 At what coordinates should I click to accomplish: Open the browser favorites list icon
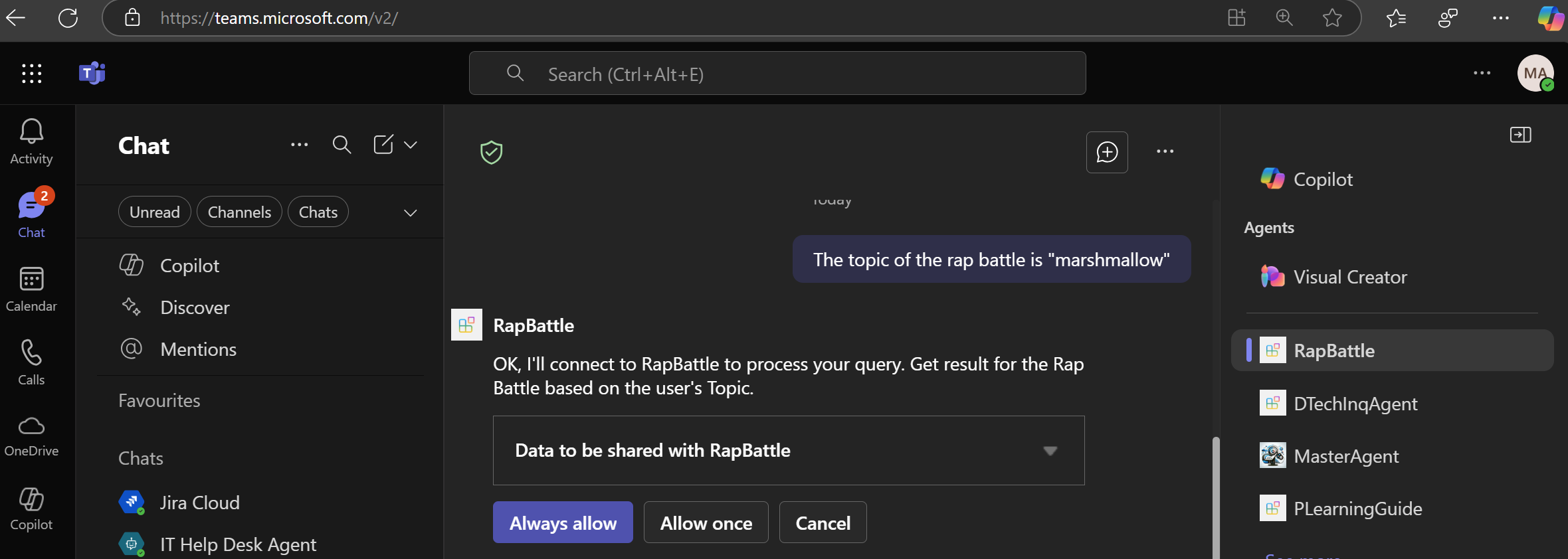1396,18
